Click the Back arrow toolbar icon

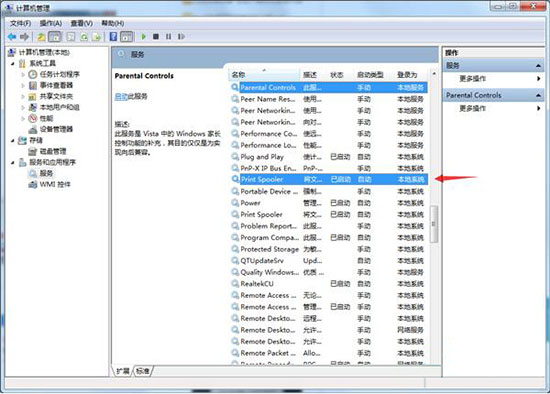pyautogui.click(x=12, y=36)
